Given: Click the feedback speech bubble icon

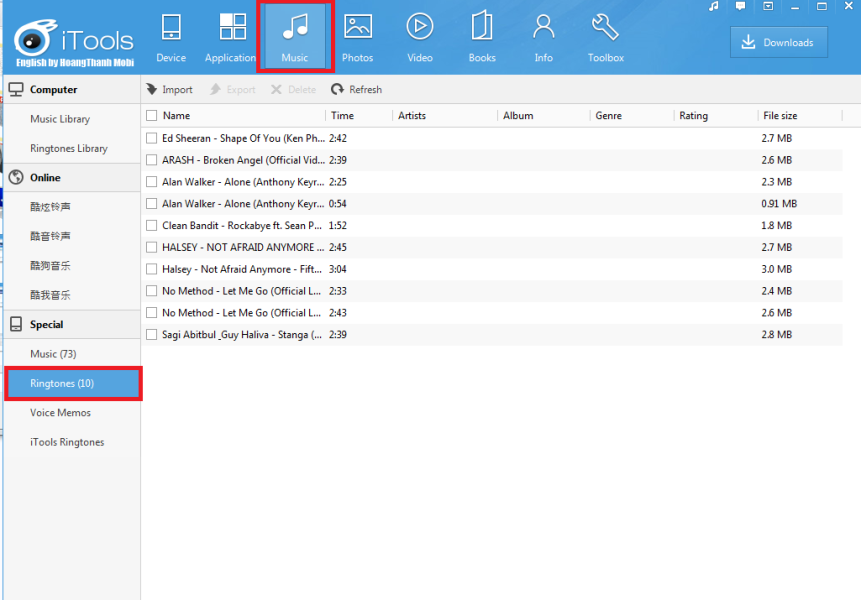Looking at the screenshot, I should coord(741,7).
